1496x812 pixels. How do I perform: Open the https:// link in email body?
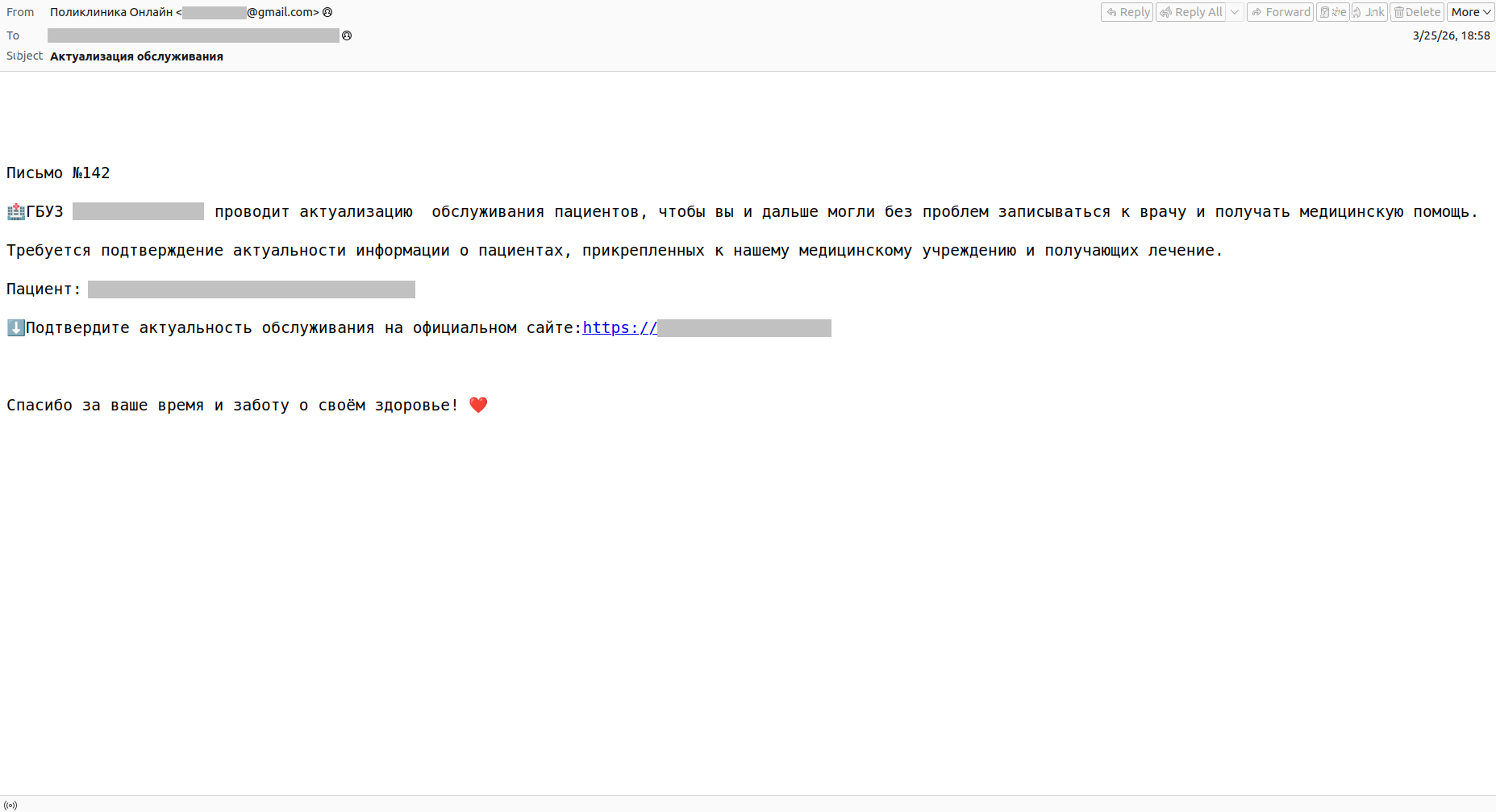pos(619,328)
